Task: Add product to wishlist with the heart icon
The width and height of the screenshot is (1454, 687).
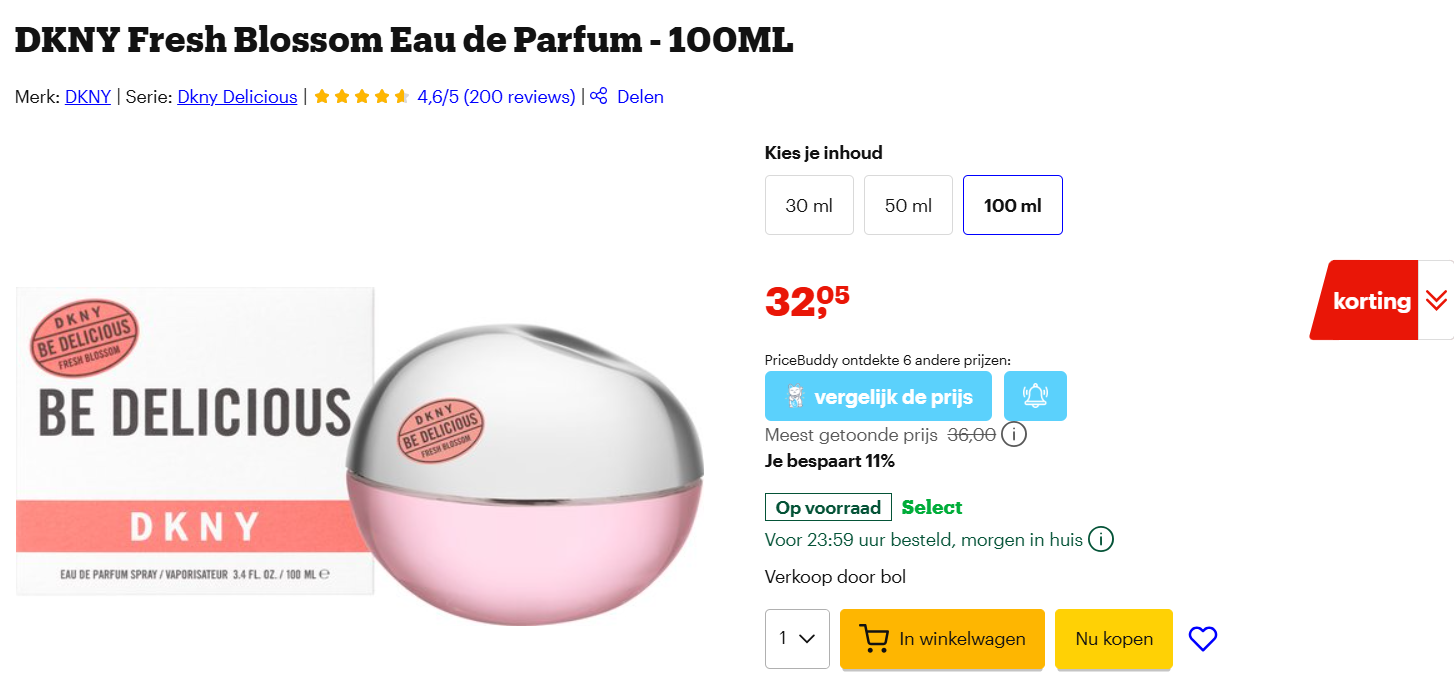Action: pos(1202,638)
